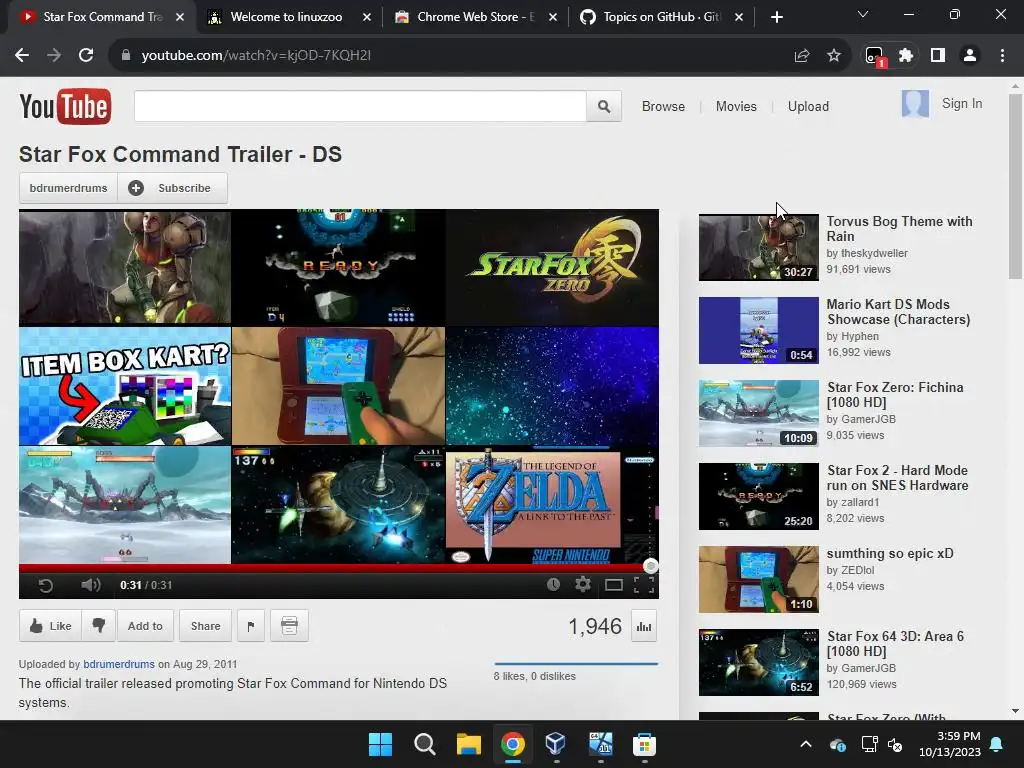
Task: Open the taskbar clock and date
Action: pos(950,744)
